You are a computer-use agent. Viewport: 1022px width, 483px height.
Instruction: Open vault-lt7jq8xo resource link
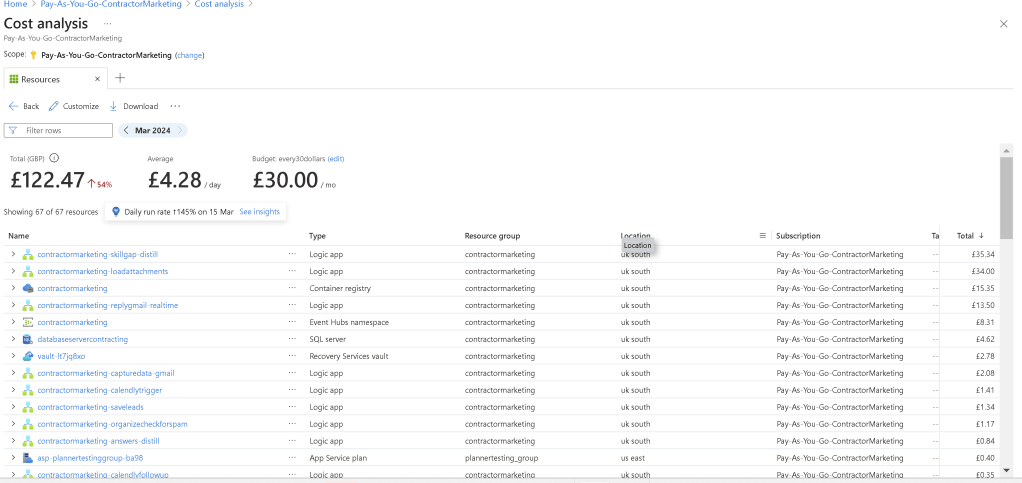pos(61,356)
